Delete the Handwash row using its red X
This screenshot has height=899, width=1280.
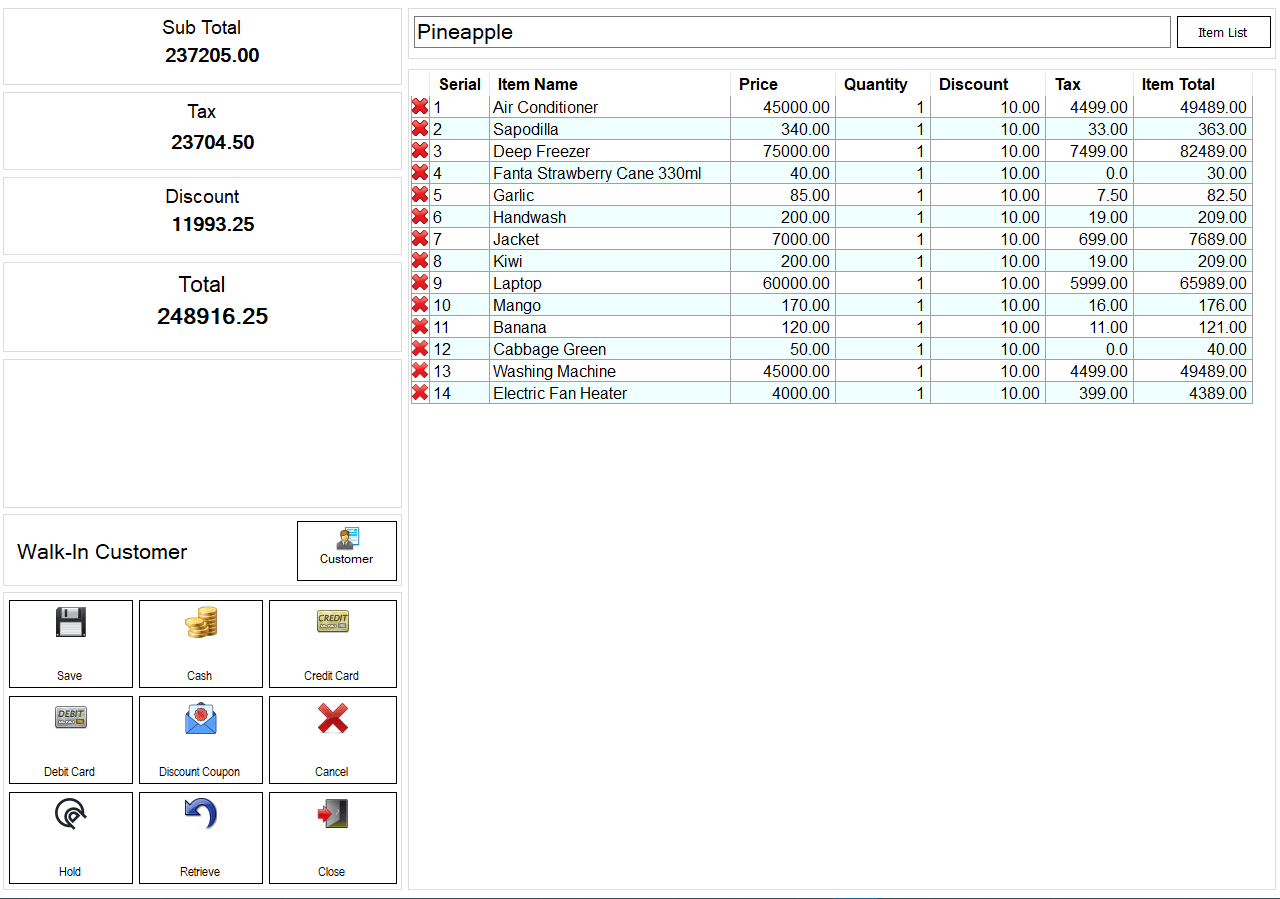(420, 217)
